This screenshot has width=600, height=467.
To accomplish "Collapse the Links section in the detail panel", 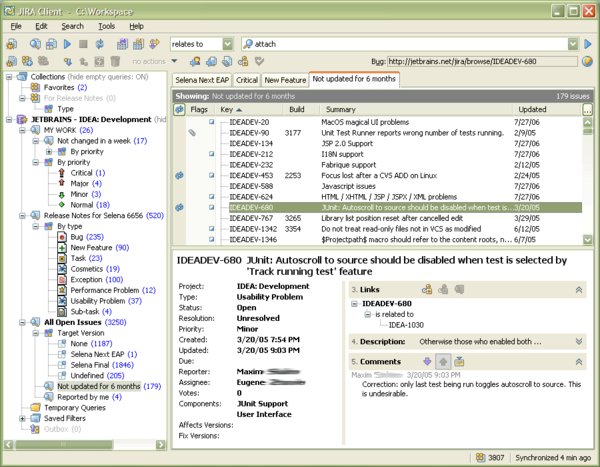I will (578, 289).
